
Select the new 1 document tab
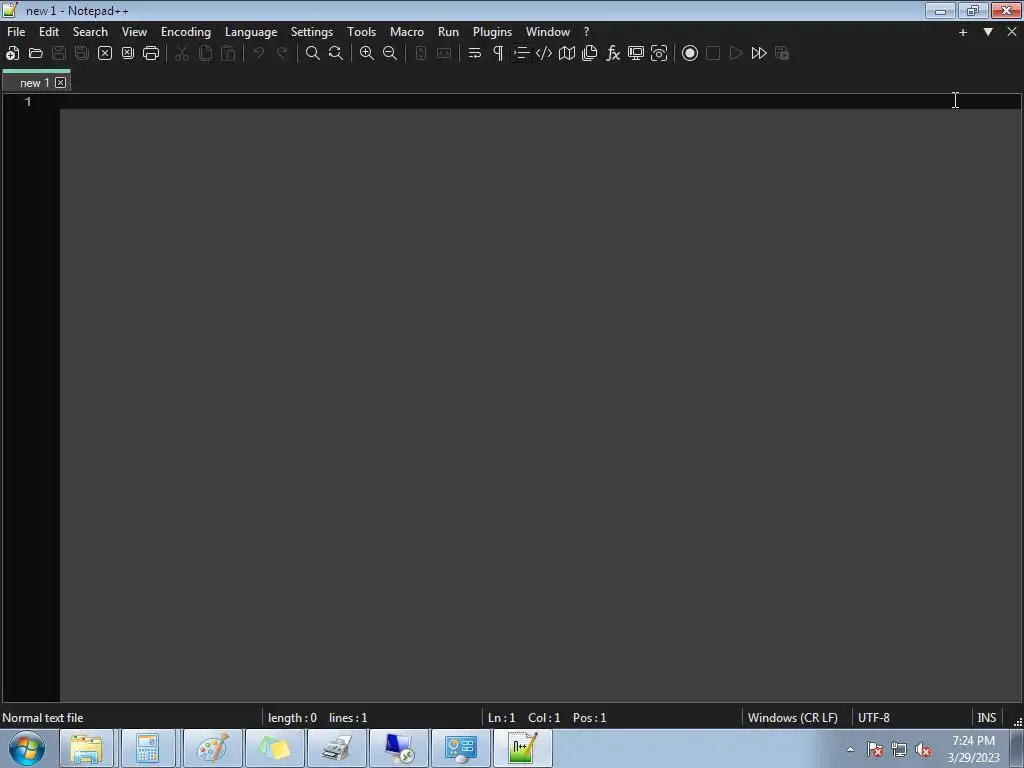point(35,83)
